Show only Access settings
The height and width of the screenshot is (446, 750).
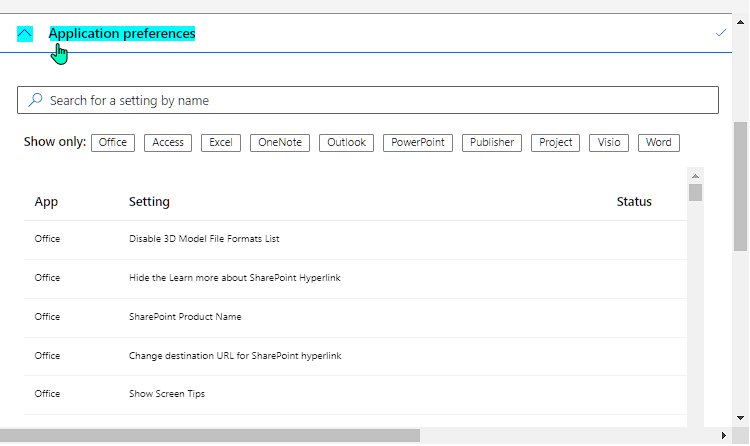point(168,143)
